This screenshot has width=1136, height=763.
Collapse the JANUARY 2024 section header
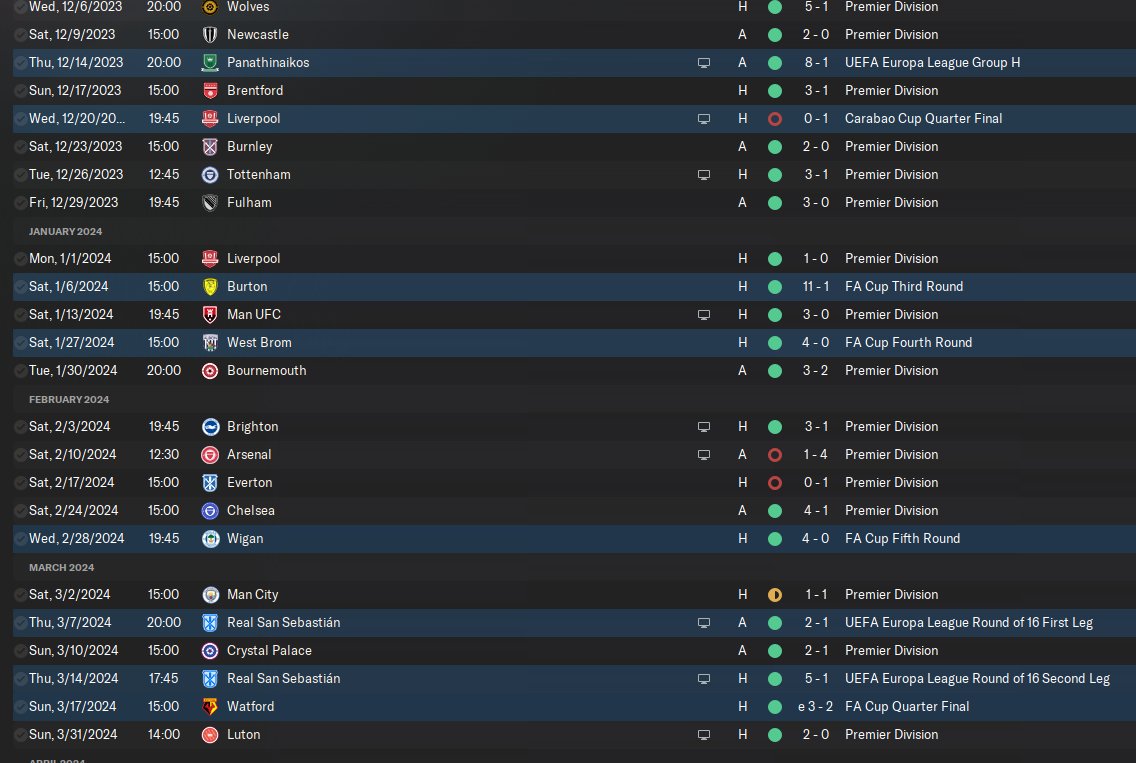65,231
